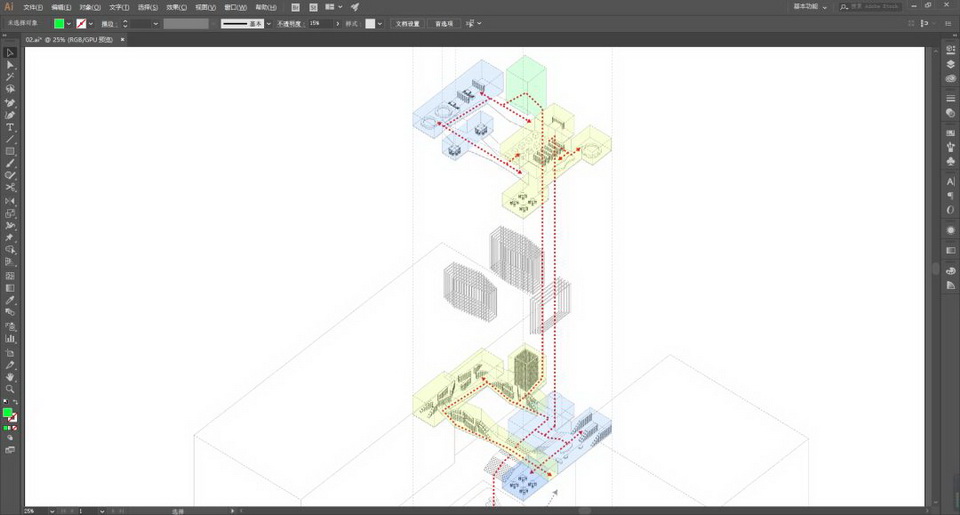Swap fill and stroke colors
Image resolution: width=960 pixels, height=515 pixels.
pyautogui.click(x=15, y=403)
